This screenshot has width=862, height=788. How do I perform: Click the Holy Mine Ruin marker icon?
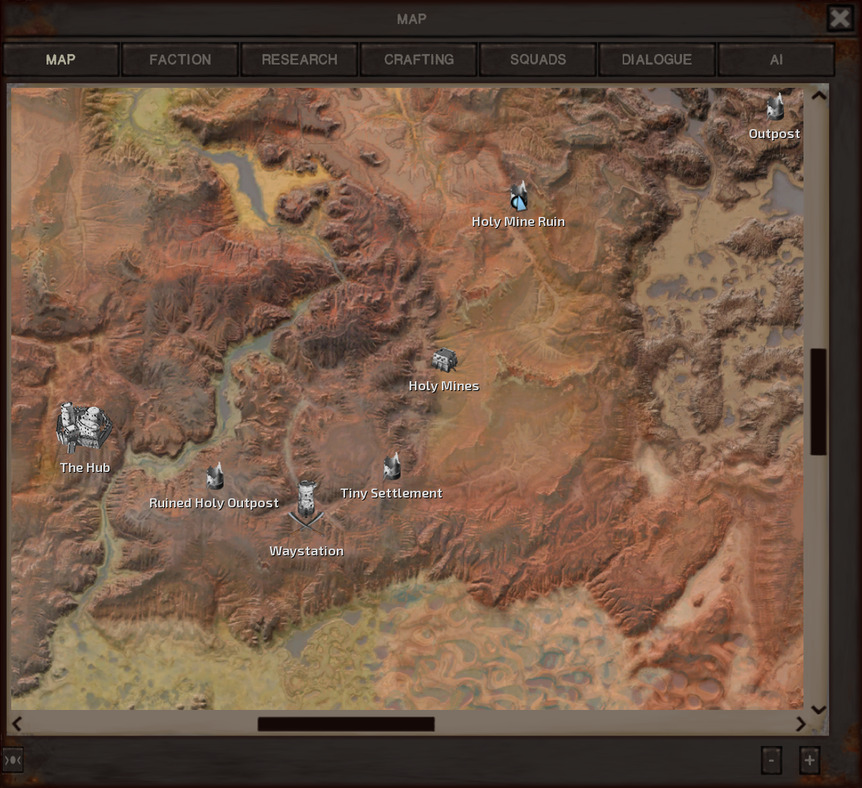point(519,197)
